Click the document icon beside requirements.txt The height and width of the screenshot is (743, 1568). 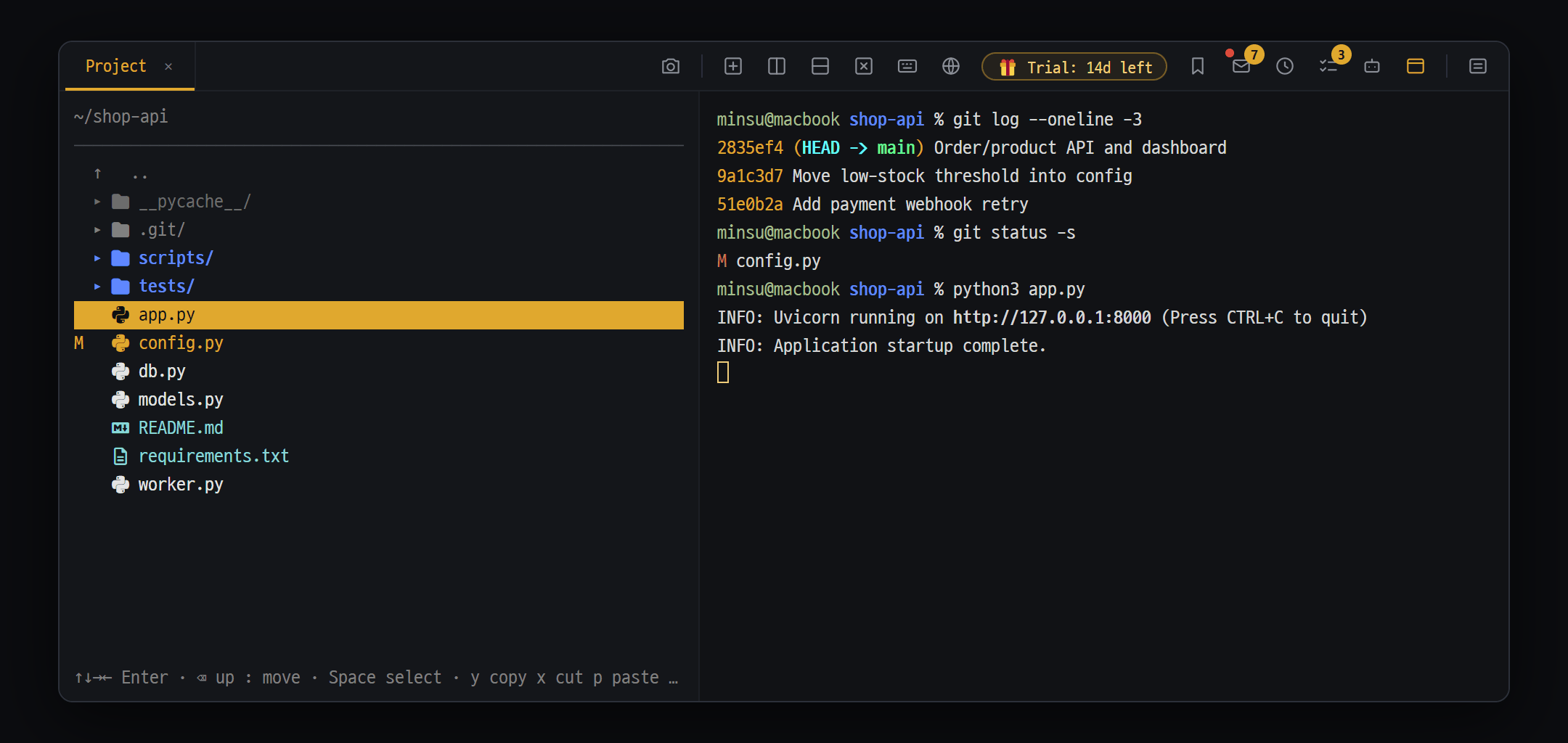tap(121, 456)
